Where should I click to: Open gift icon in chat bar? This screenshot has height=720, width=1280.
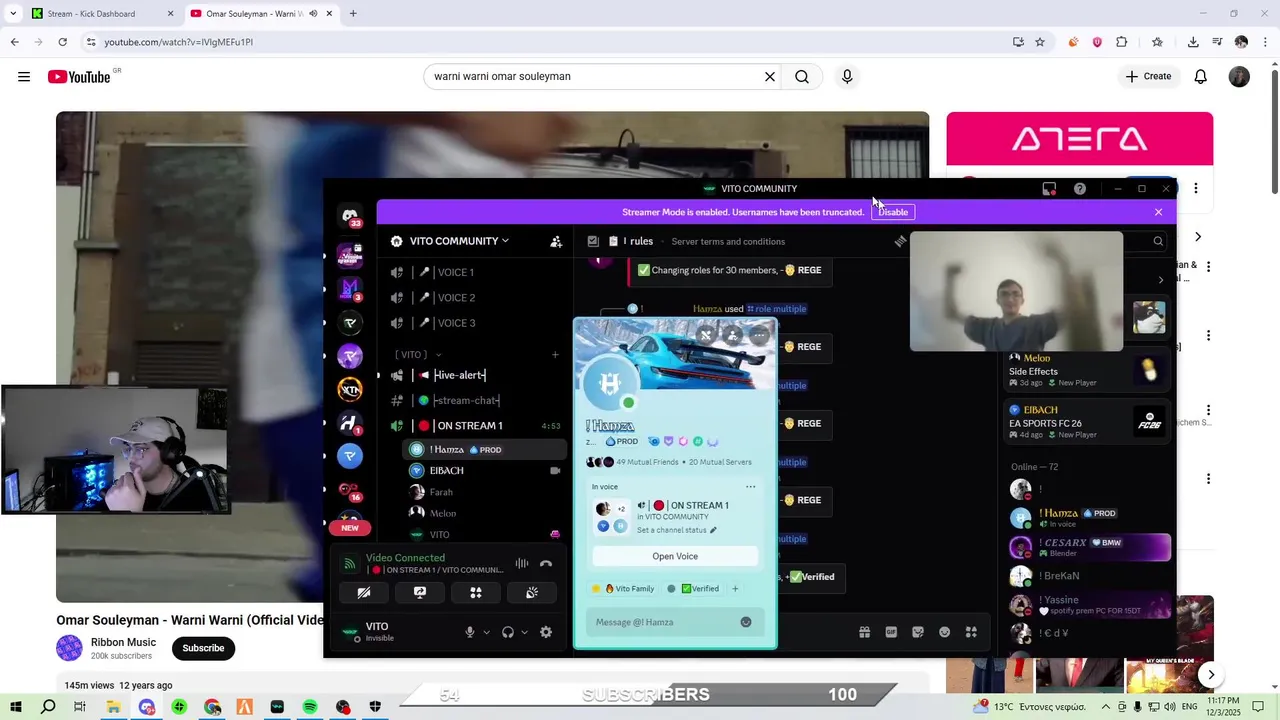pyautogui.click(x=864, y=632)
